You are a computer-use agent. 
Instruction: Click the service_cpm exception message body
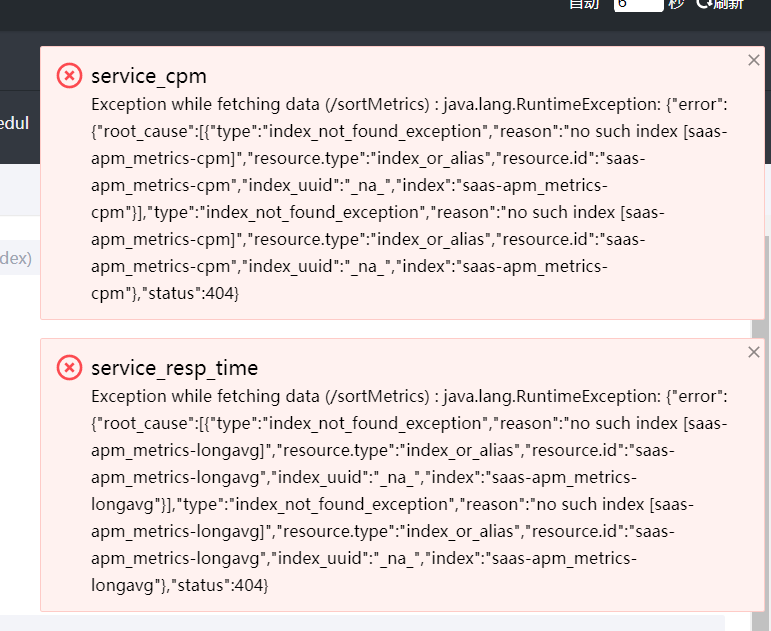coord(409,199)
